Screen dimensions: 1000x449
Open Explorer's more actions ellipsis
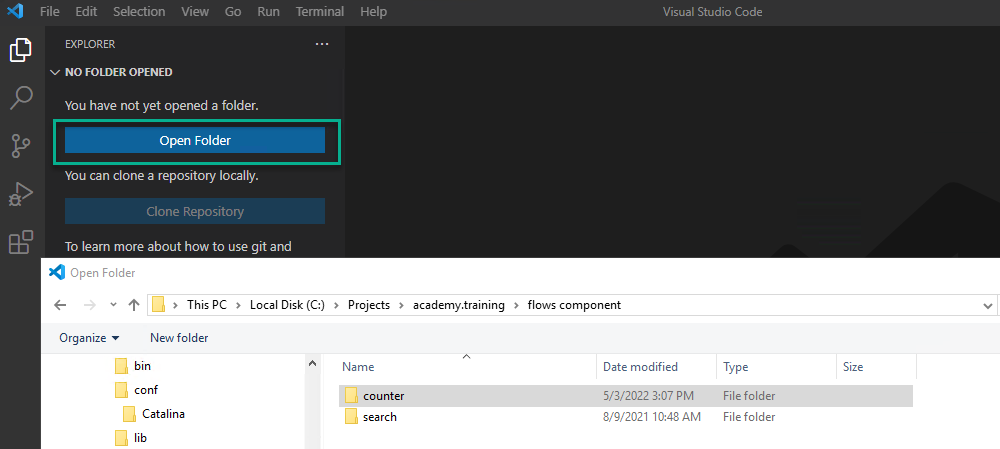click(x=321, y=44)
